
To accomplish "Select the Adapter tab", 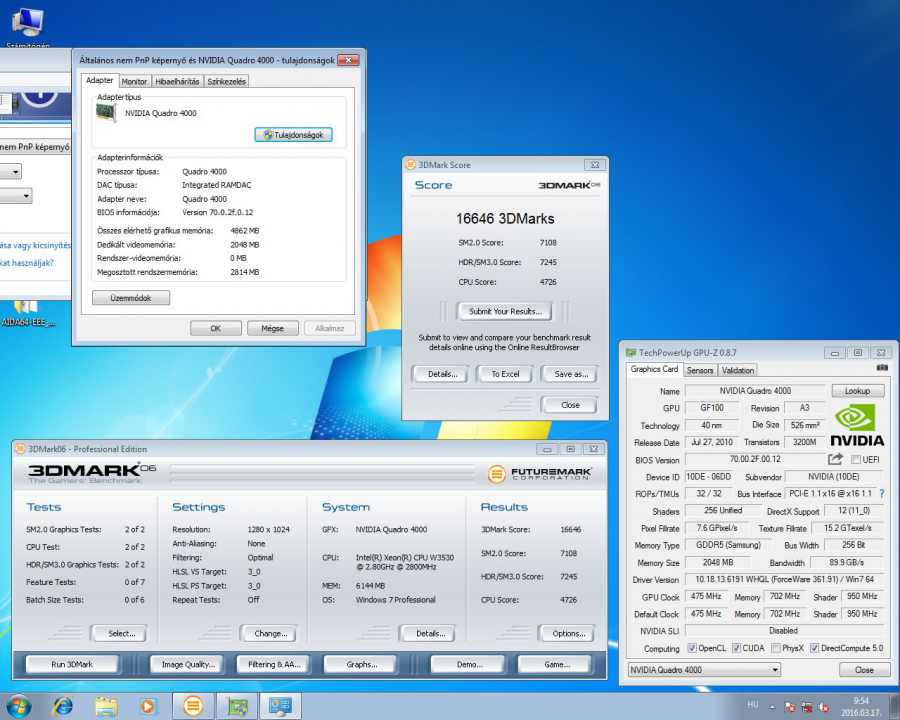I will click(99, 80).
